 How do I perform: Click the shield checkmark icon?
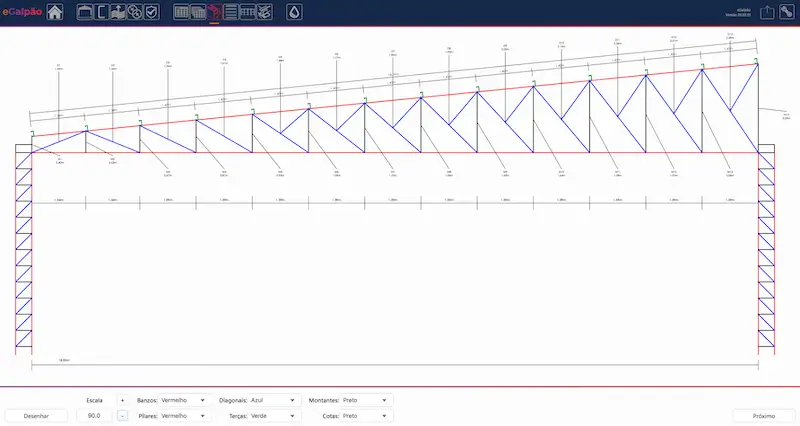(151, 12)
